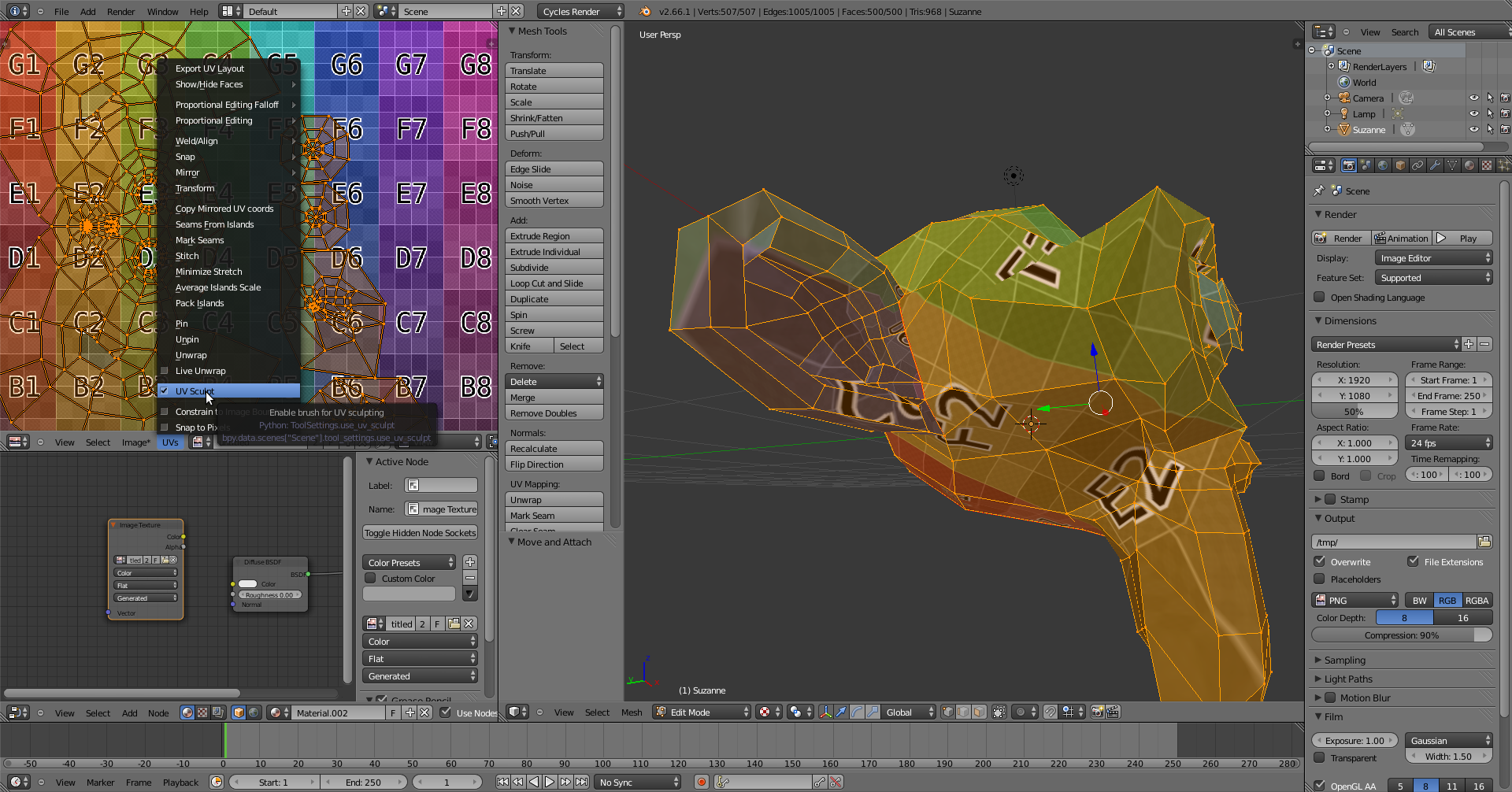1512x792 pixels.
Task: Open the PNG file format dropdown
Action: pos(1354,600)
